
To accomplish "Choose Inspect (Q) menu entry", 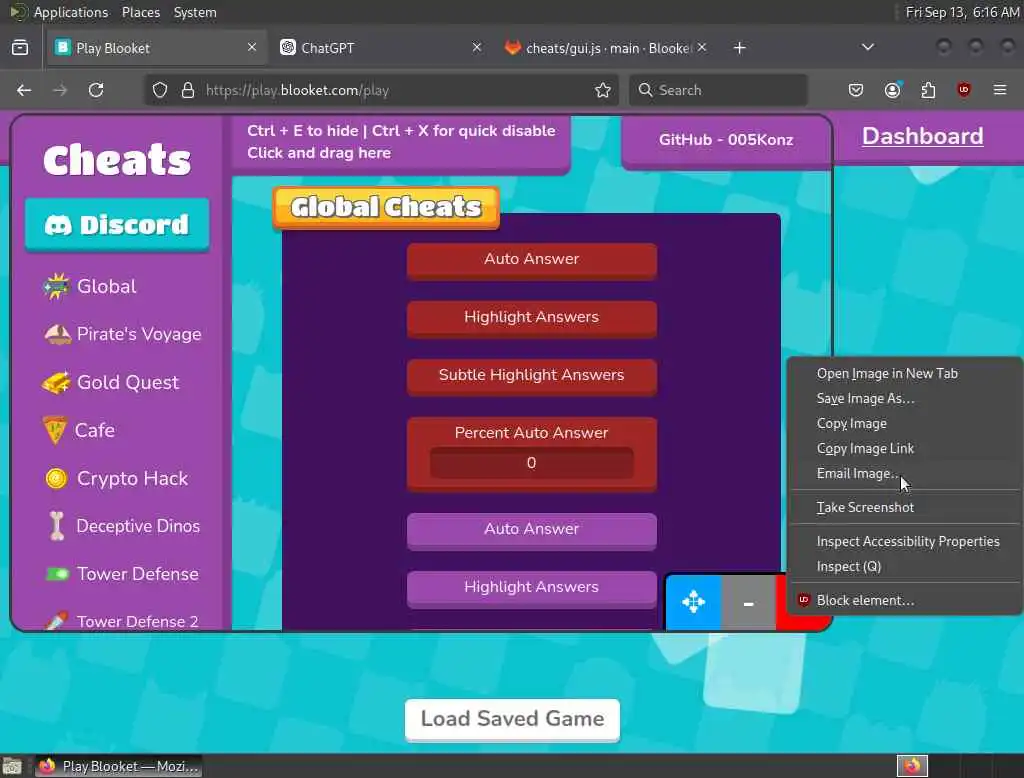I will 904,566.
